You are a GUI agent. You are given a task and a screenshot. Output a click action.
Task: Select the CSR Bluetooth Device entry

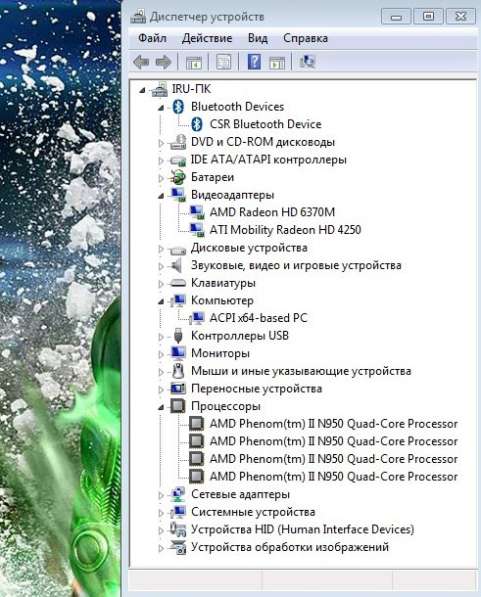point(265,124)
